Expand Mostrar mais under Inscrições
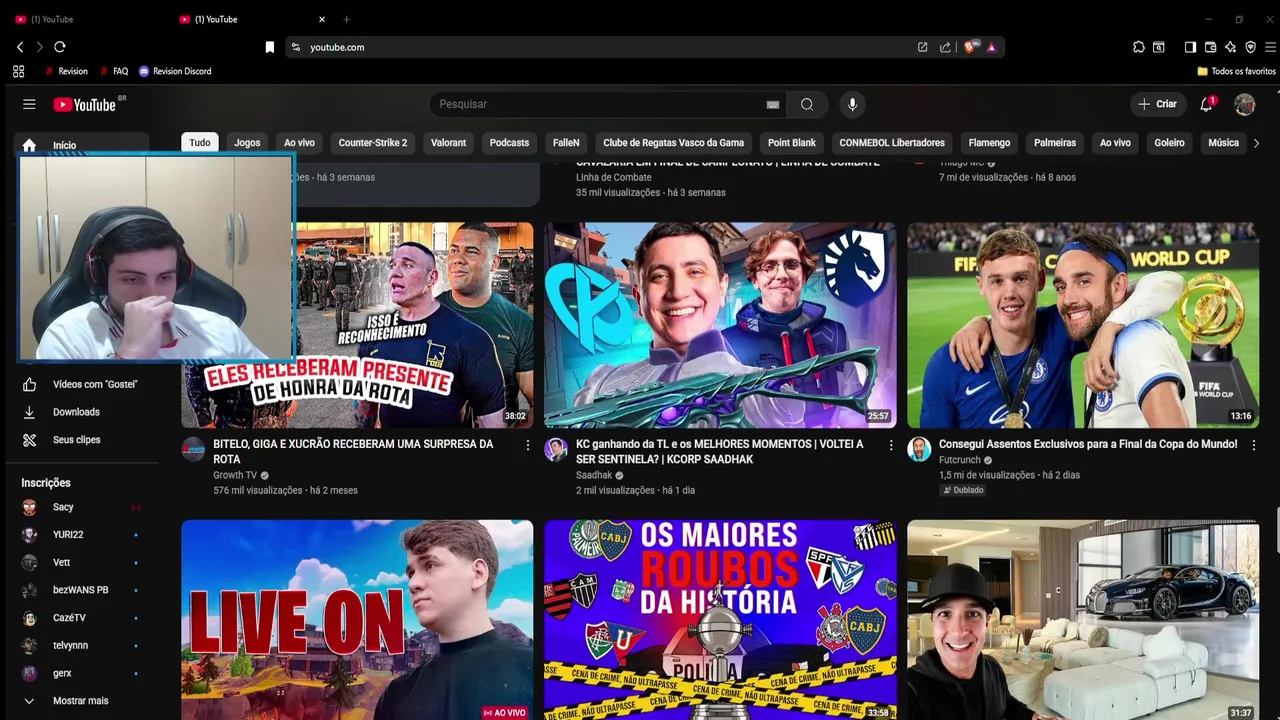This screenshot has height=720, width=1280. click(82, 701)
